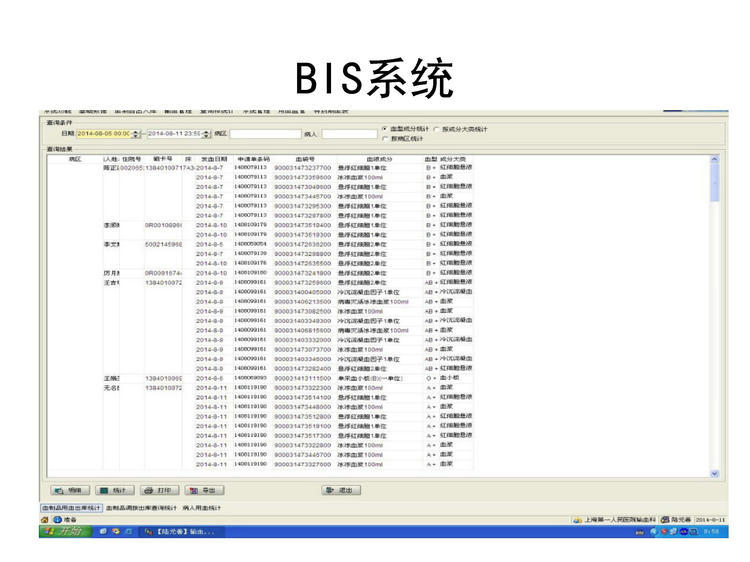This screenshot has height=562, width=750.
Task: Click the 血袋号 column header
Action: click(x=305, y=159)
